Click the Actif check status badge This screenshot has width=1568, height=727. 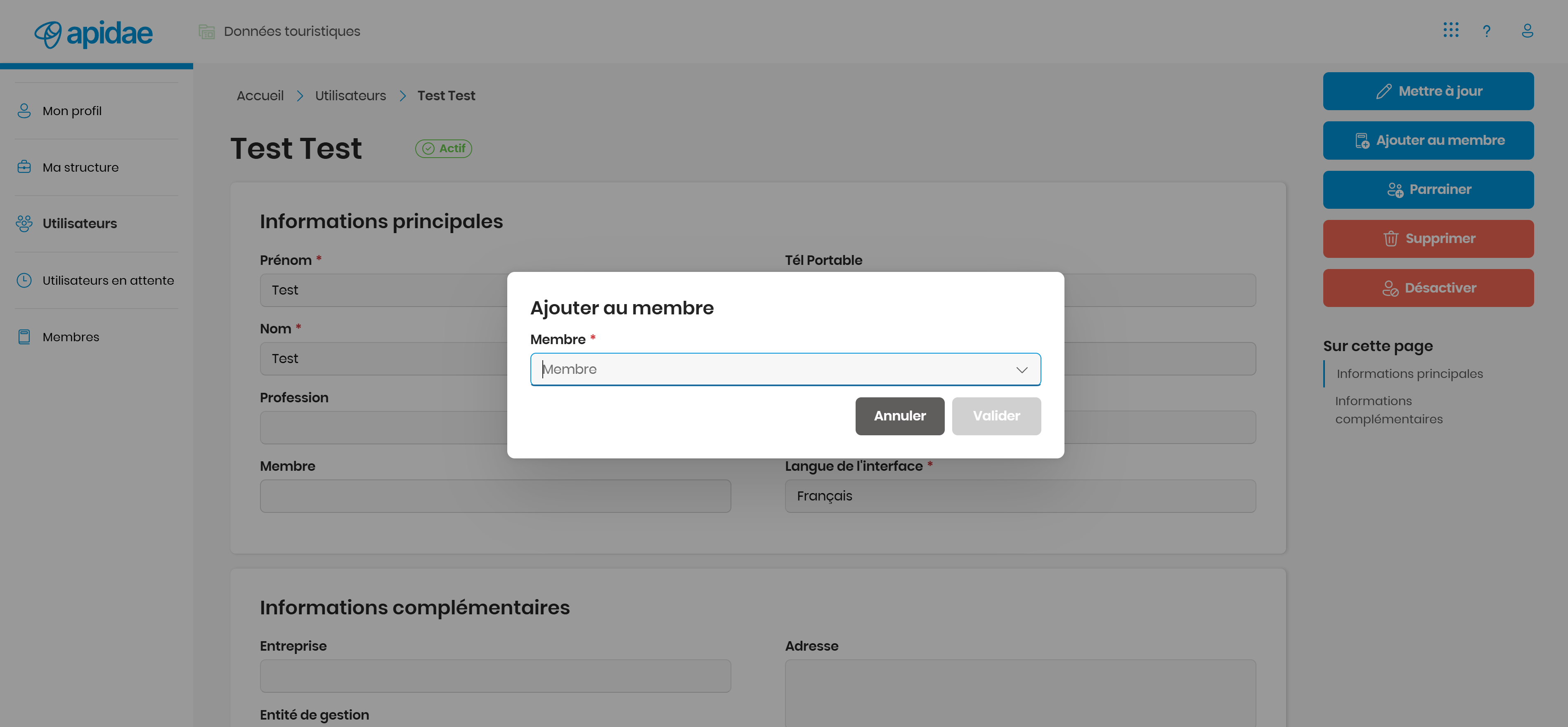coord(444,149)
